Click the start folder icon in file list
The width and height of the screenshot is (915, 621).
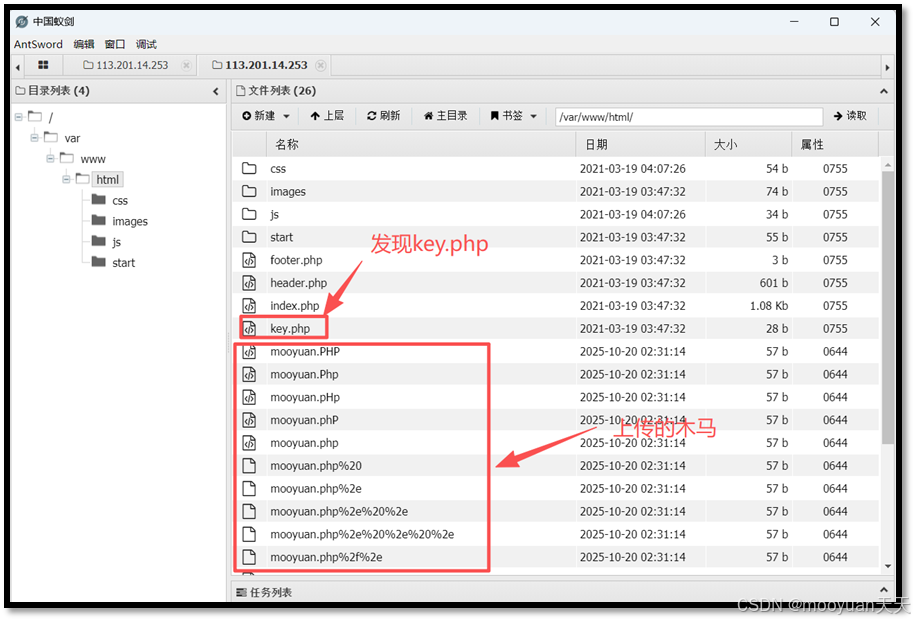(x=249, y=237)
